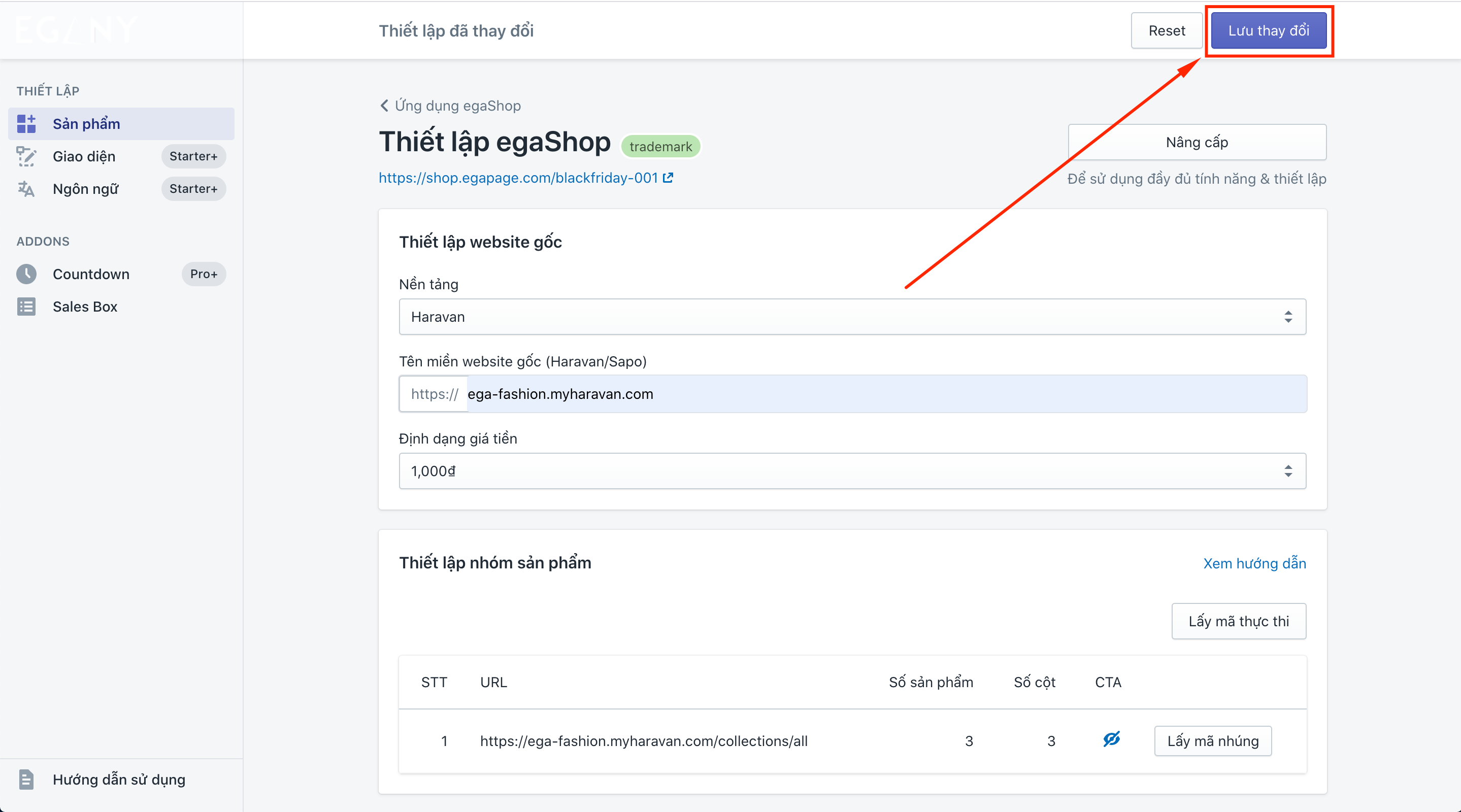Click the Reset button

[1166, 30]
